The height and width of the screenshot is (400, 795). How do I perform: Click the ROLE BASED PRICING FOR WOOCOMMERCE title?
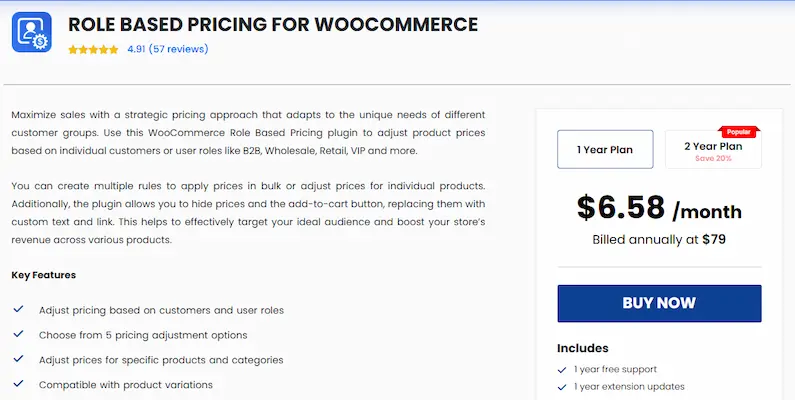pyautogui.click(x=272, y=24)
